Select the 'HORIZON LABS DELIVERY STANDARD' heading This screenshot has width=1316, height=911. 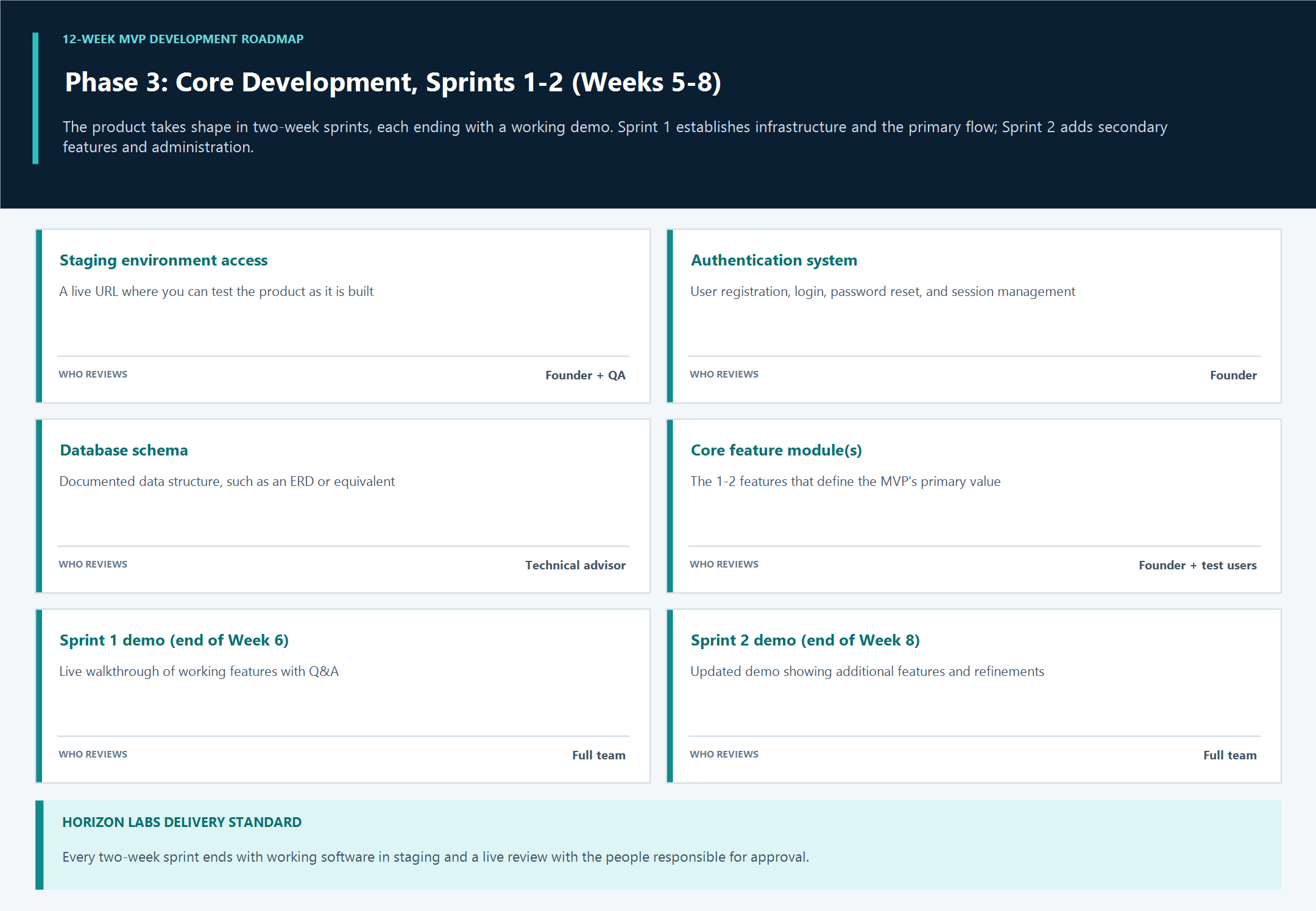point(182,822)
